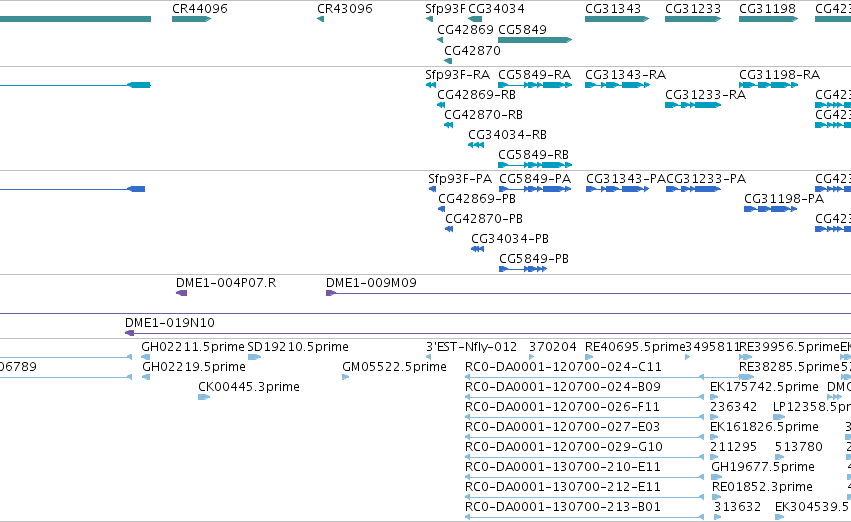This screenshot has width=851, height=522.
Task: Click BAC clone DME1-009M09 label
Action: (x=371, y=283)
